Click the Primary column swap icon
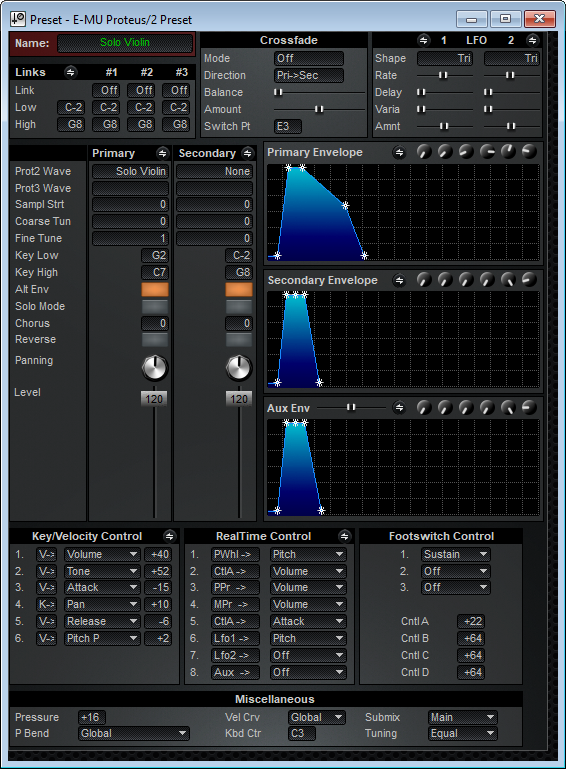566x769 pixels. click(162, 153)
